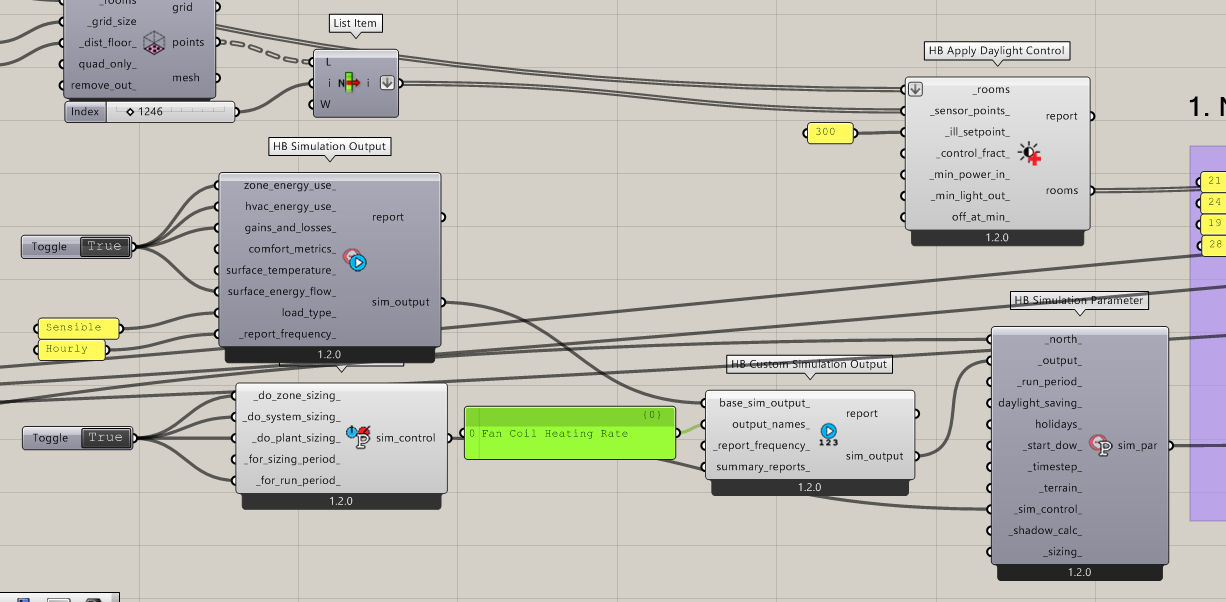Click the surface_energy_flow_ input
Viewport: 1226px width, 602px height.
282,292
